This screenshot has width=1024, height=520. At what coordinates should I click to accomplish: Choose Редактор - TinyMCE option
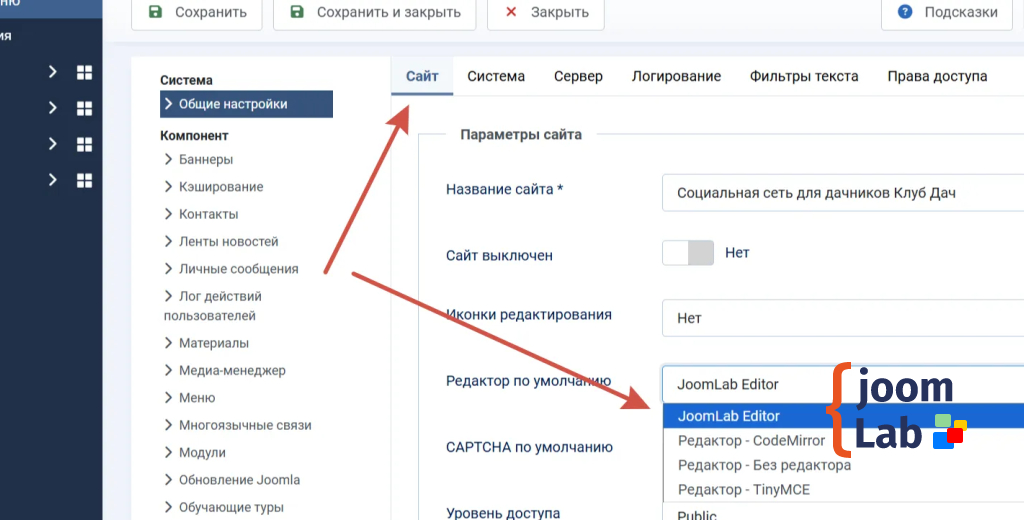point(843,489)
